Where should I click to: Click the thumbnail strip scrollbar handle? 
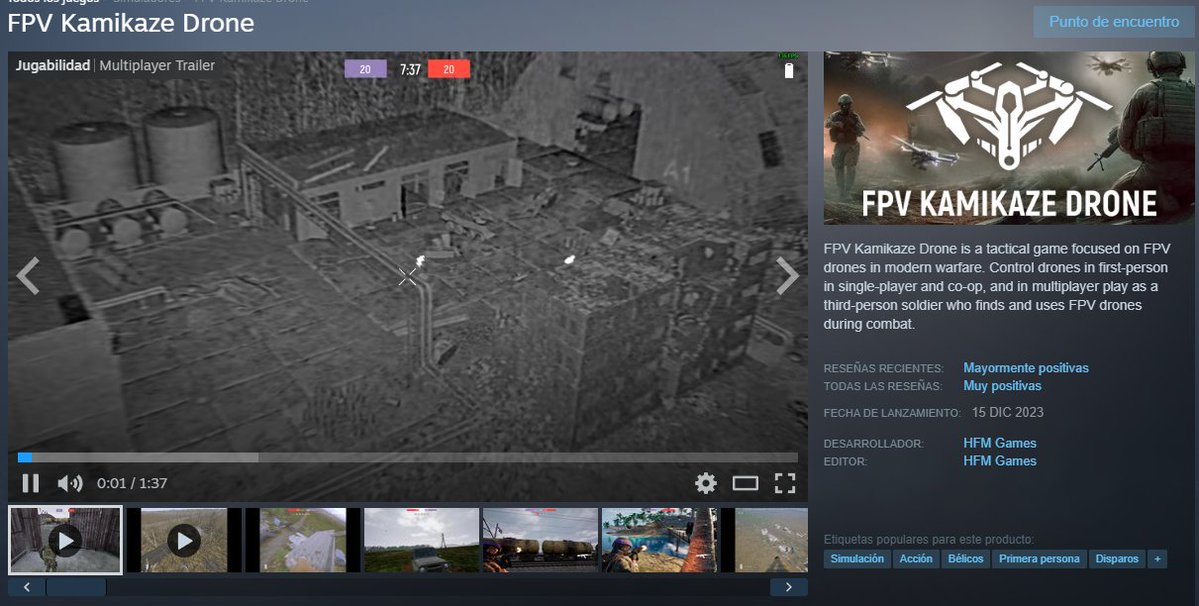click(x=76, y=587)
